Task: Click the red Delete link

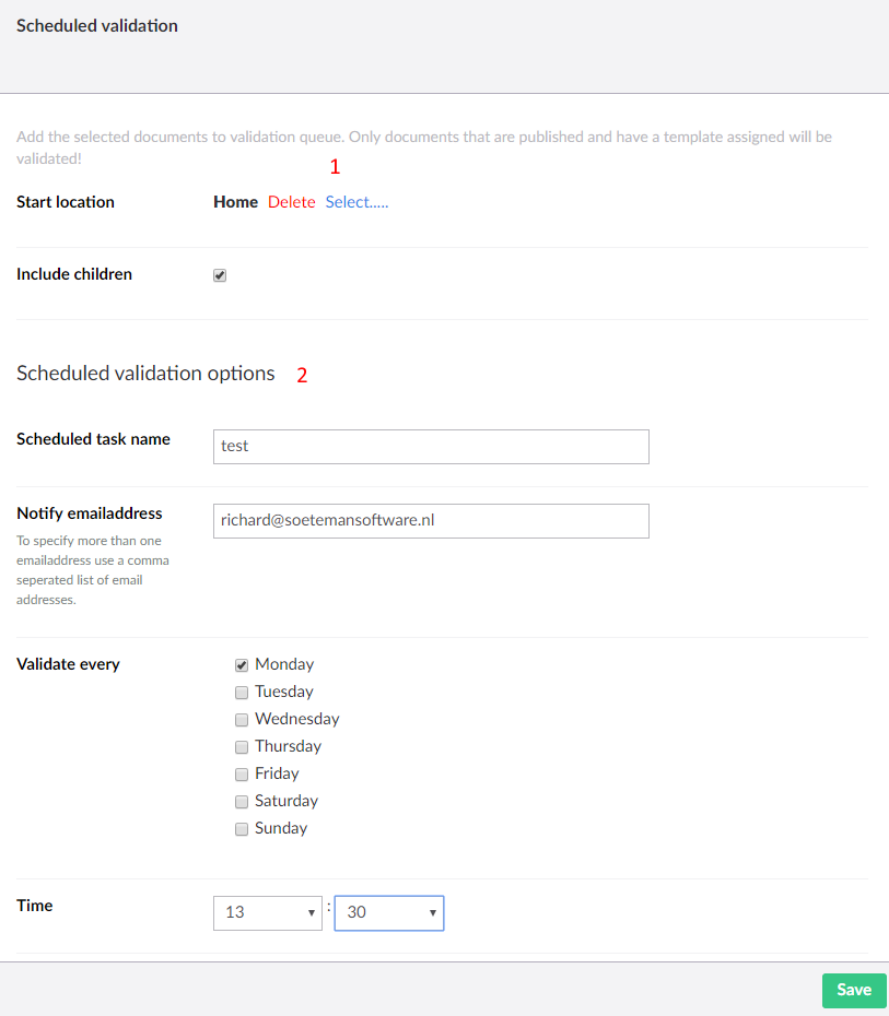Action: point(292,202)
